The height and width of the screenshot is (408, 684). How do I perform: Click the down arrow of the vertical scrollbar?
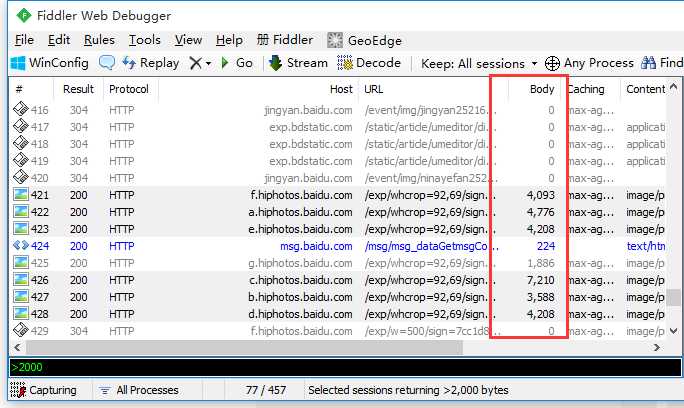coord(674,331)
